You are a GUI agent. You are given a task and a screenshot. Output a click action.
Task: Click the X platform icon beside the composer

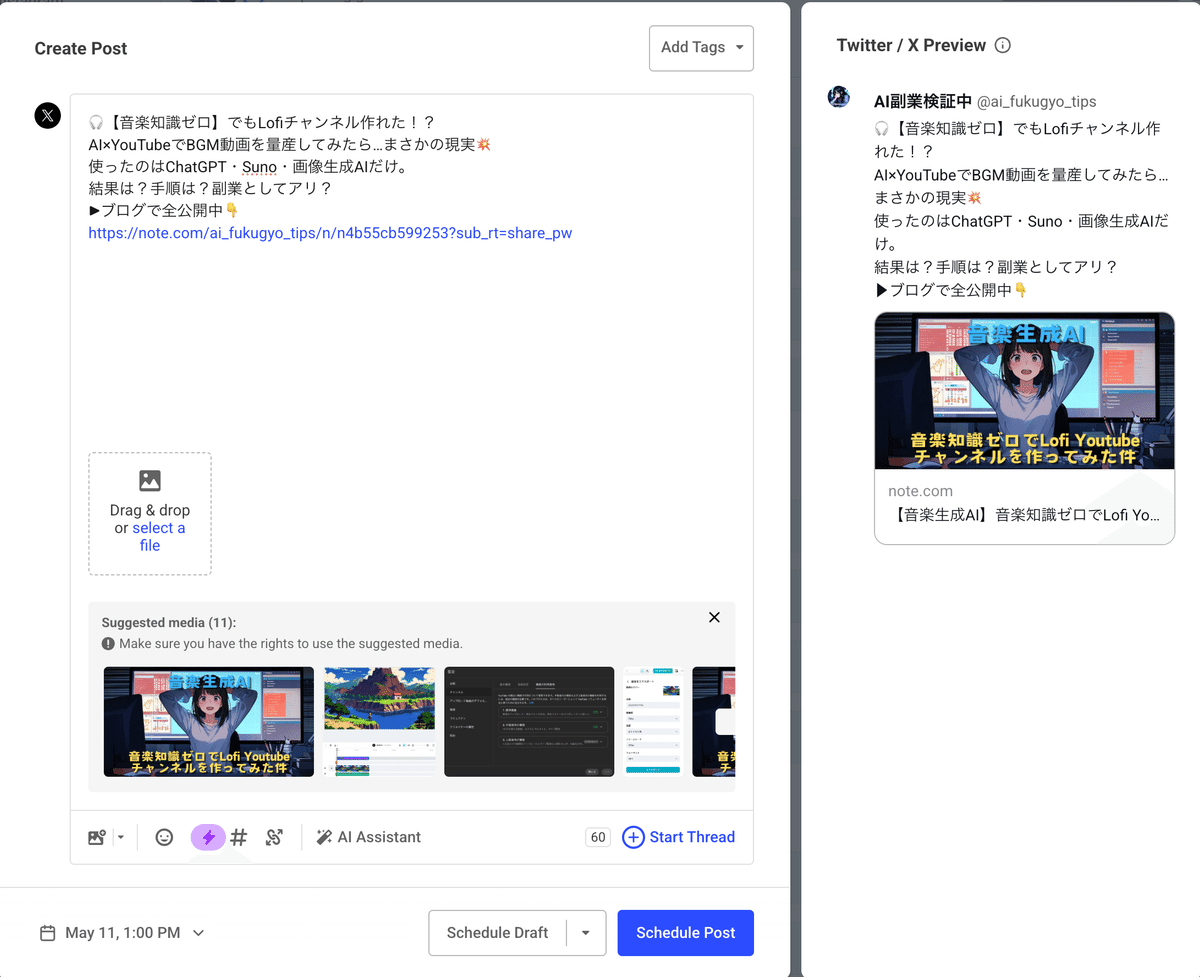[47, 115]
